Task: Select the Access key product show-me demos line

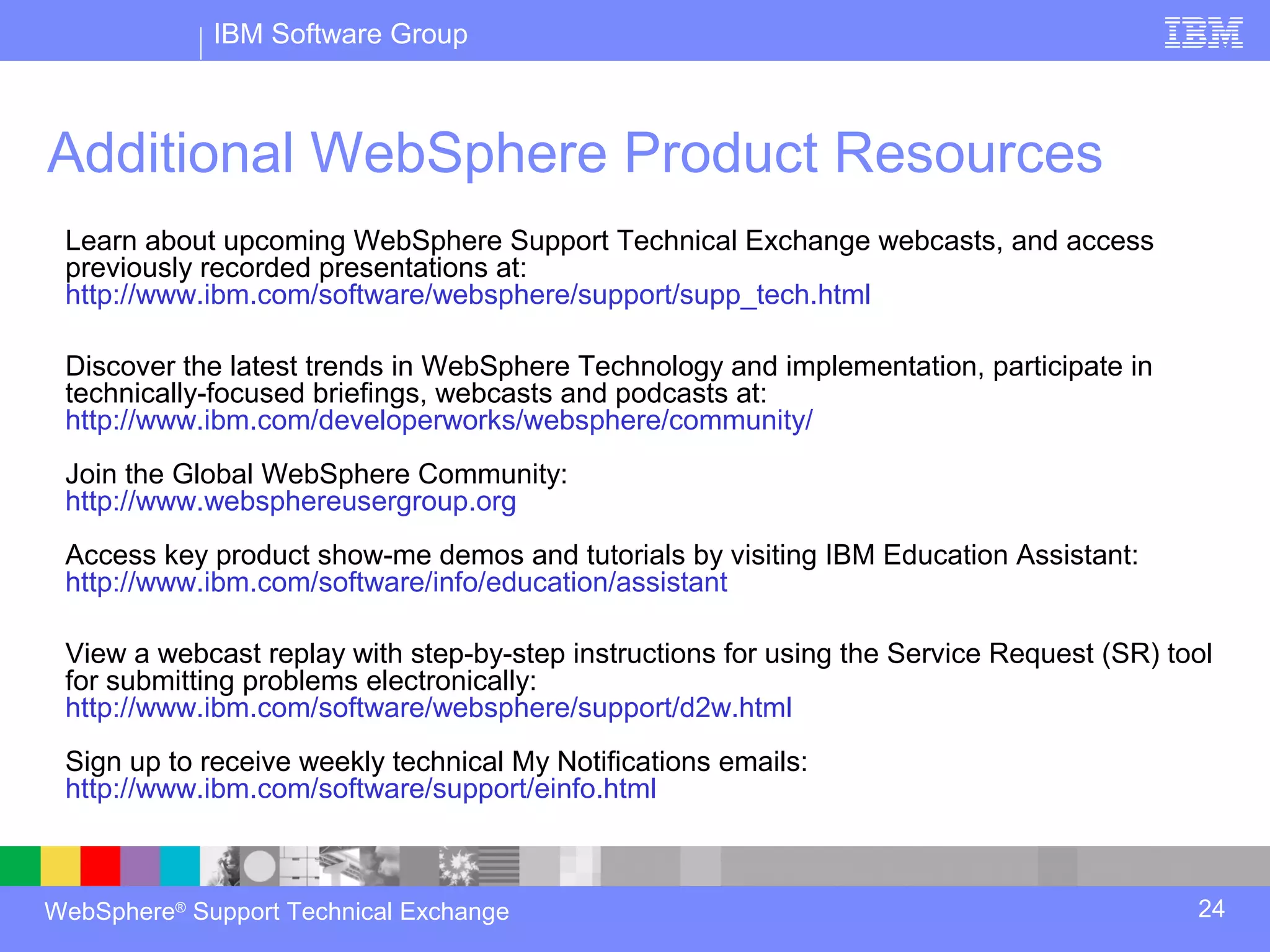Action: pyautogui.click(x=602, y=555)
